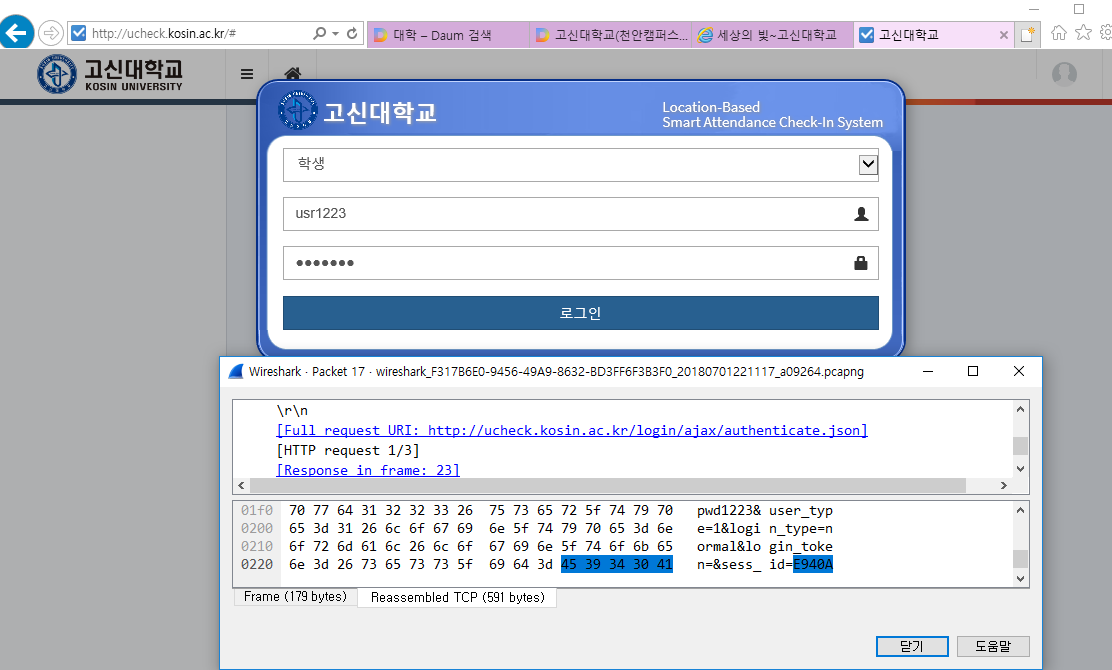This screenshot has height=670, width=1112.
Task: Minimize the Wireshark packet window
Action: tap(928, 372)
